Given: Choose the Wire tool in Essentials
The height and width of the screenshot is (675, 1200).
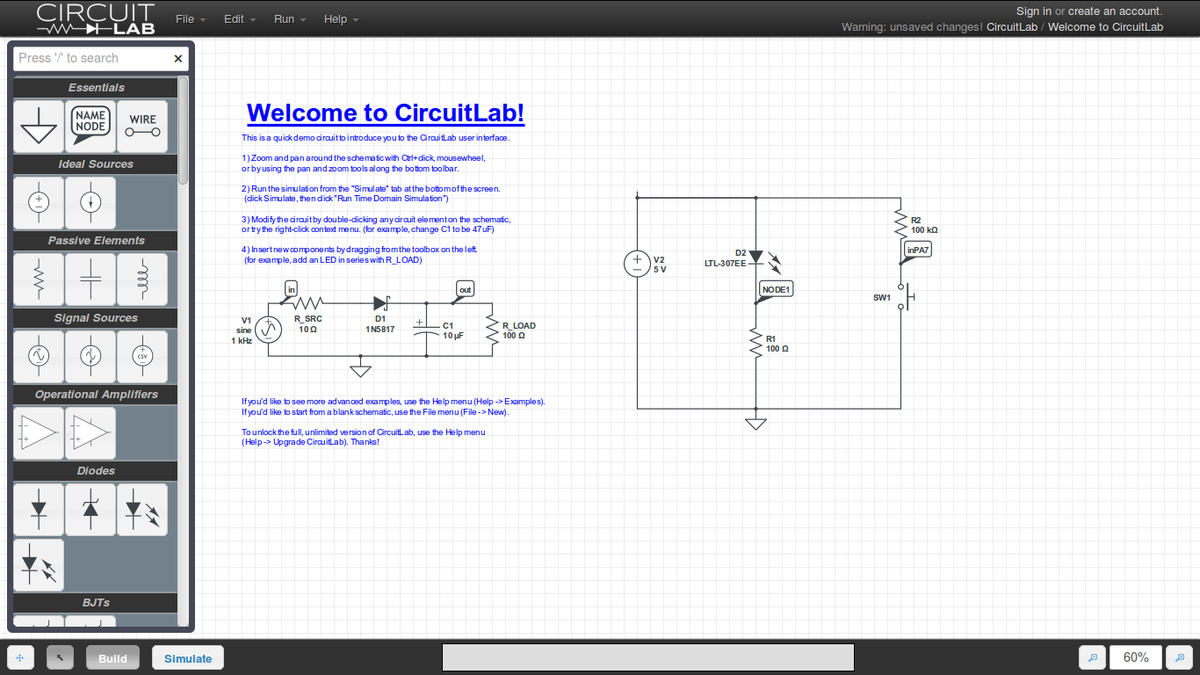Looking at the screenshot, I should pos(142,125).
